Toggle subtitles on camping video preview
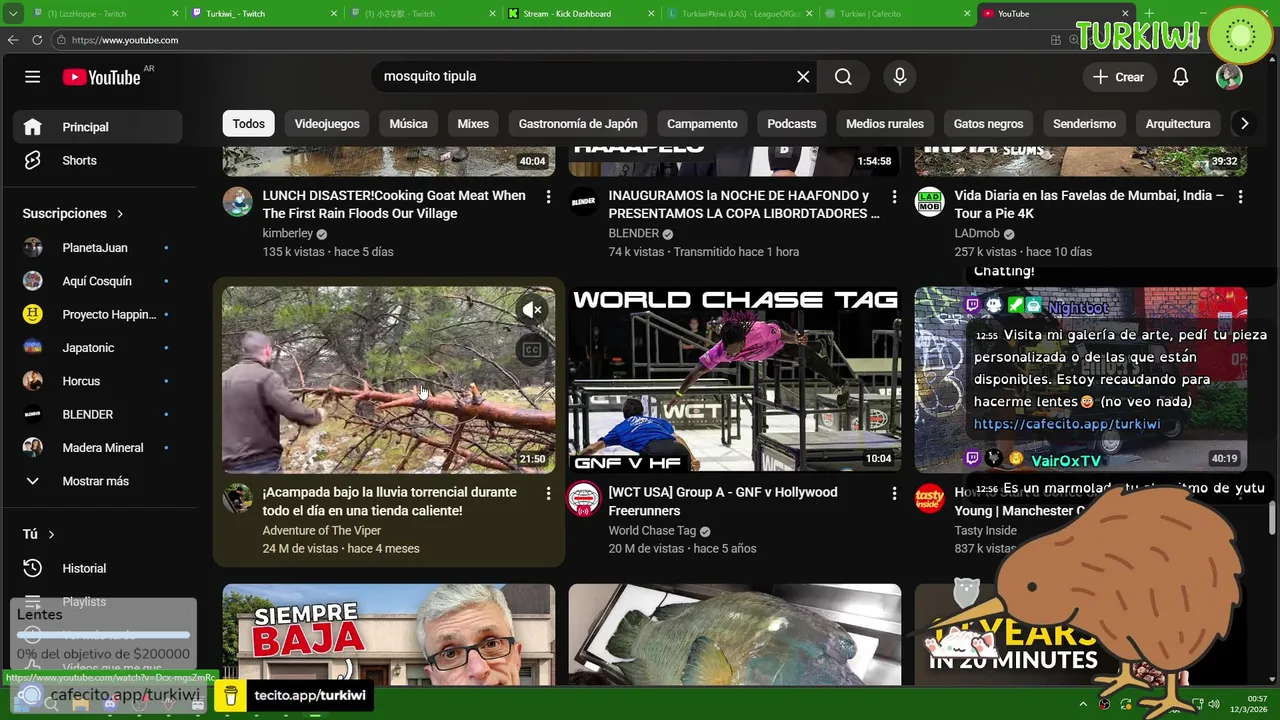This screenshot has width=1280, height=720. 532,349
